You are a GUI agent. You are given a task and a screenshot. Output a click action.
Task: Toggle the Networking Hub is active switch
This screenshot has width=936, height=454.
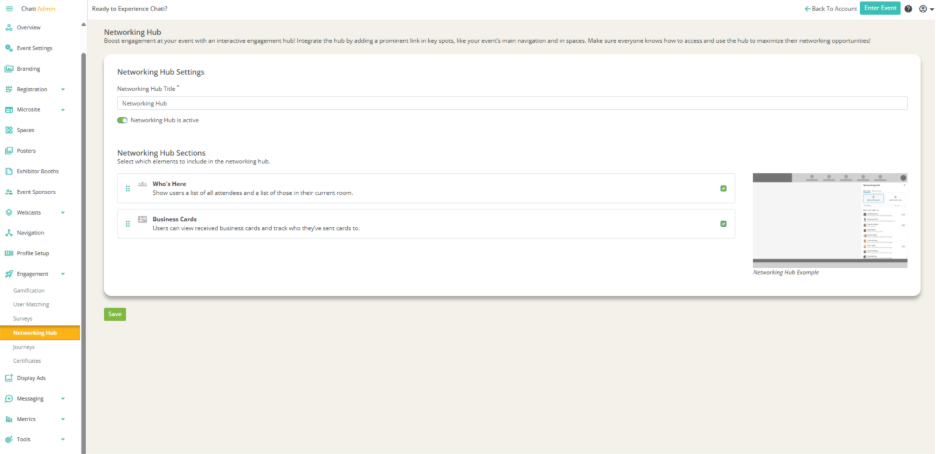tap(123, 120)
